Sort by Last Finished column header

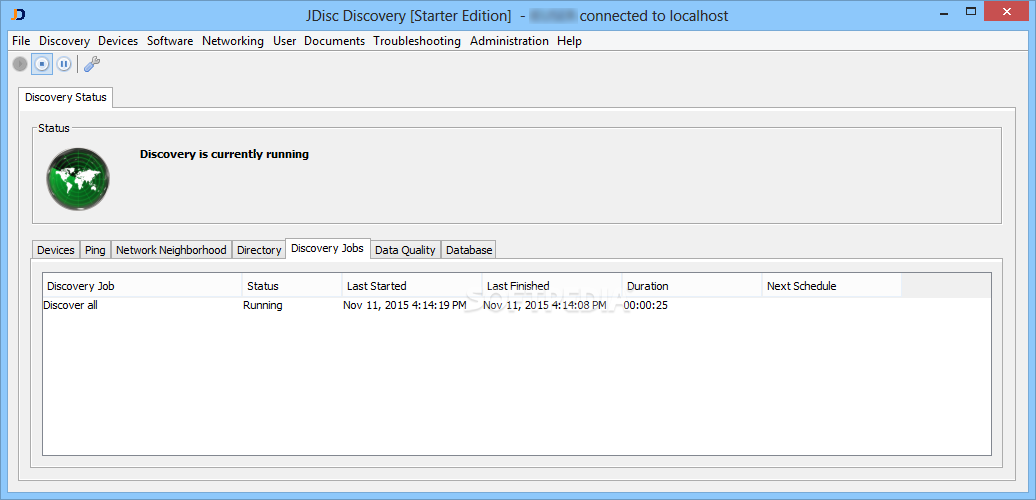[x=552, y=286]
